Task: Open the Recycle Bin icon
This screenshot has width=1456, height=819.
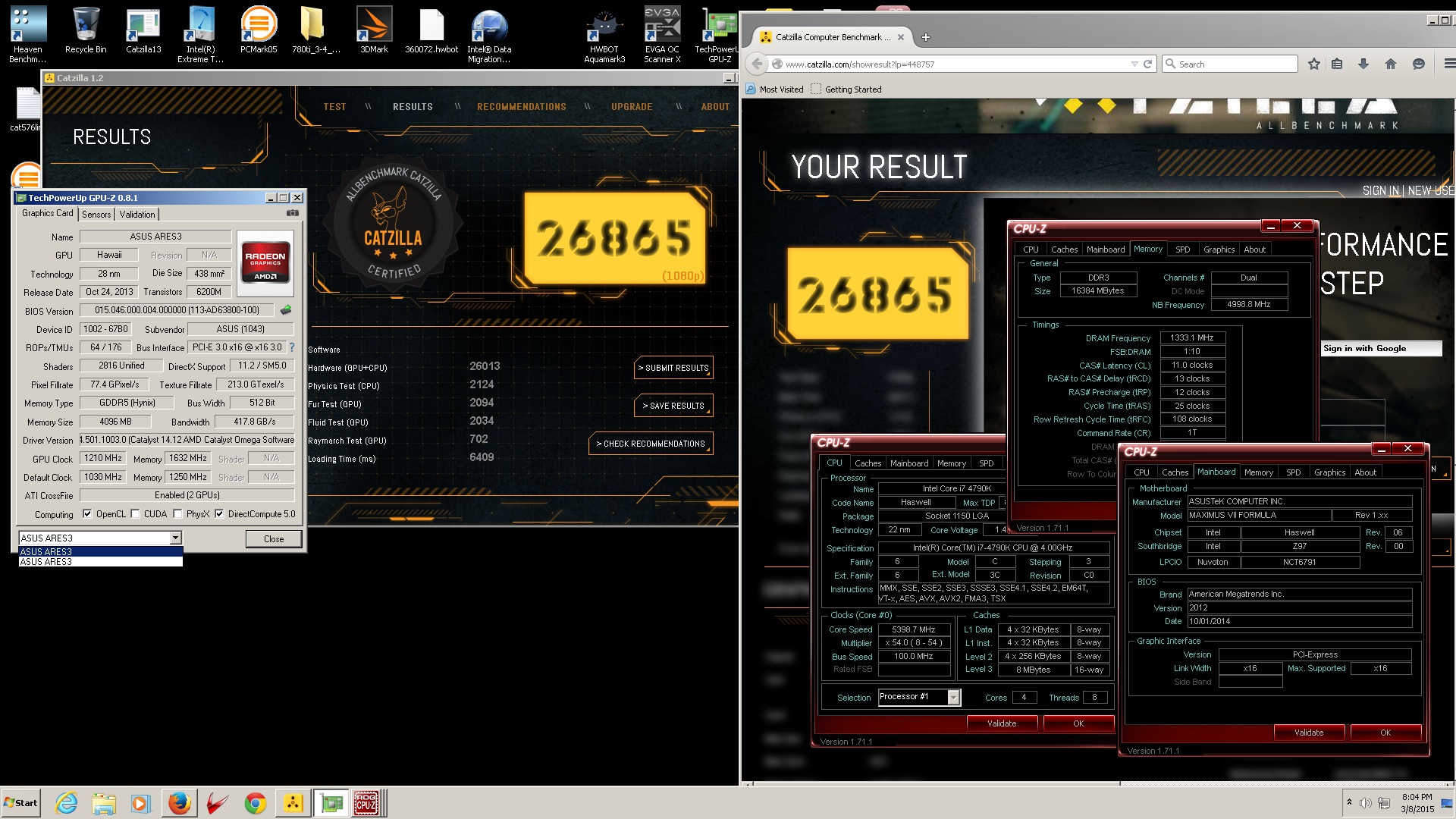Action: pos(86,30)
